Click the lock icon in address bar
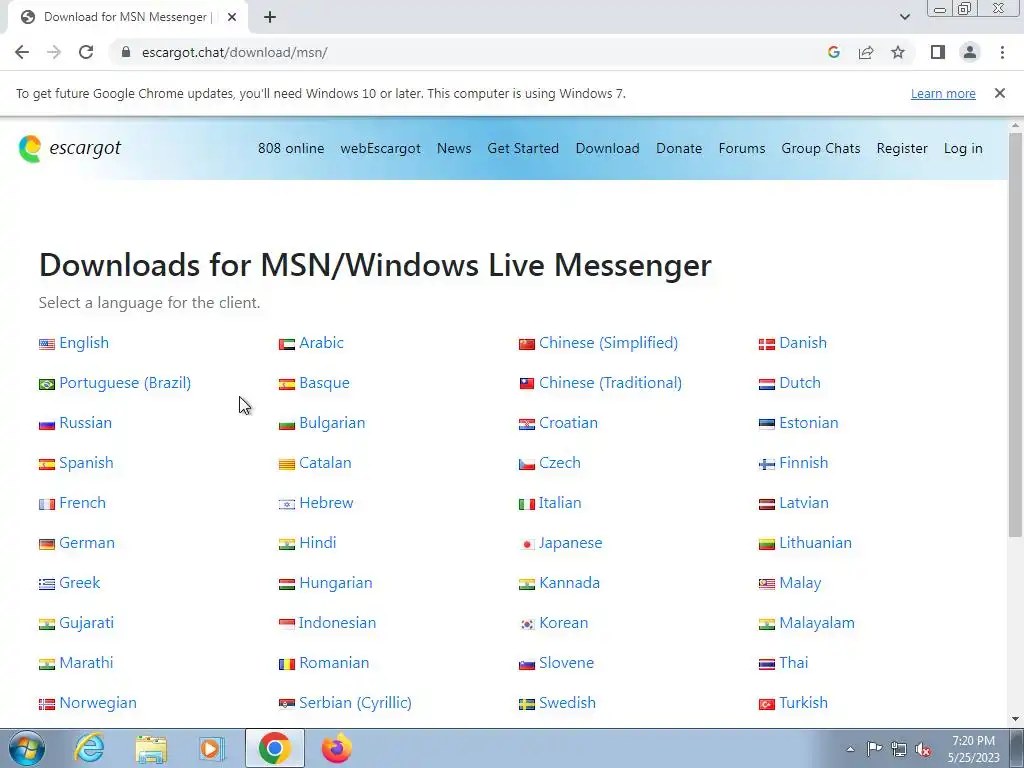Screen dimensions: 1024x768 [126, 52]
